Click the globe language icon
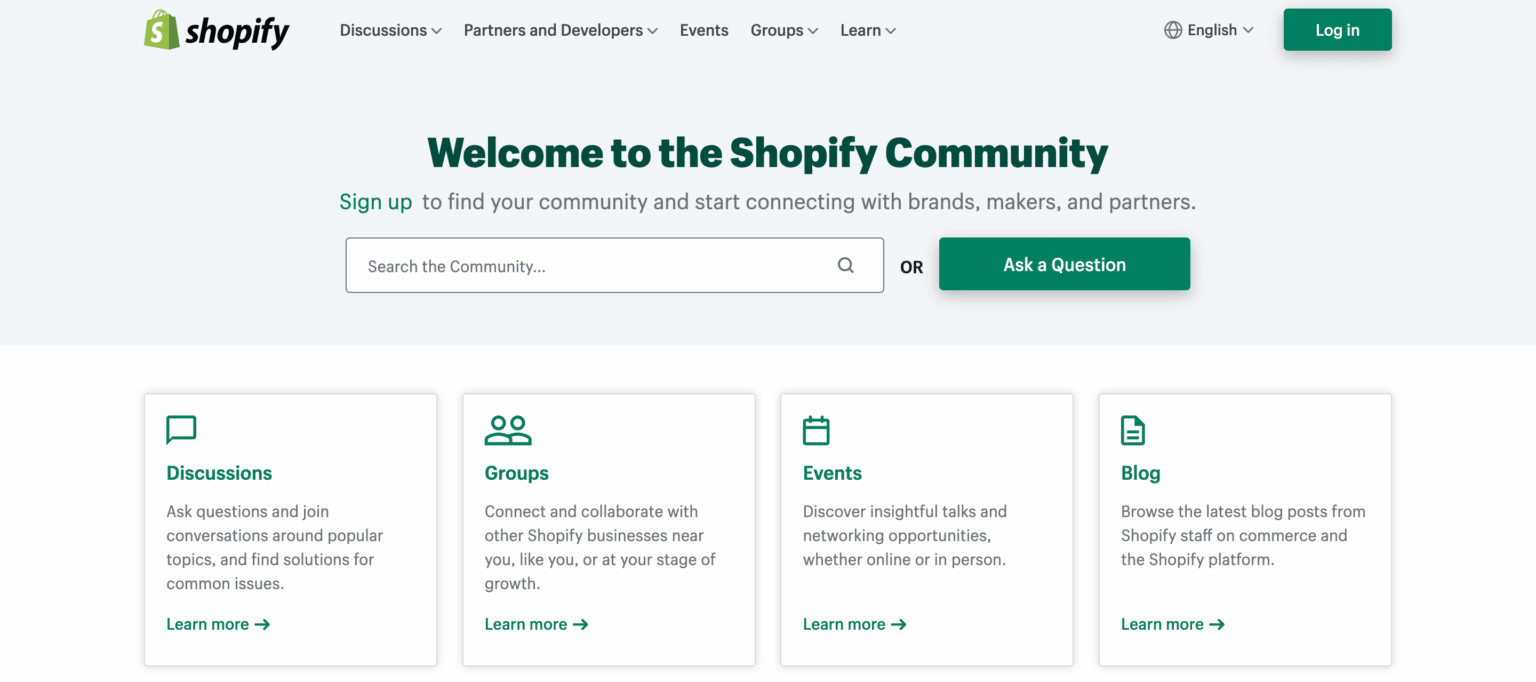This screenshot has width=1536, height=682. [x=1173, y=30]
